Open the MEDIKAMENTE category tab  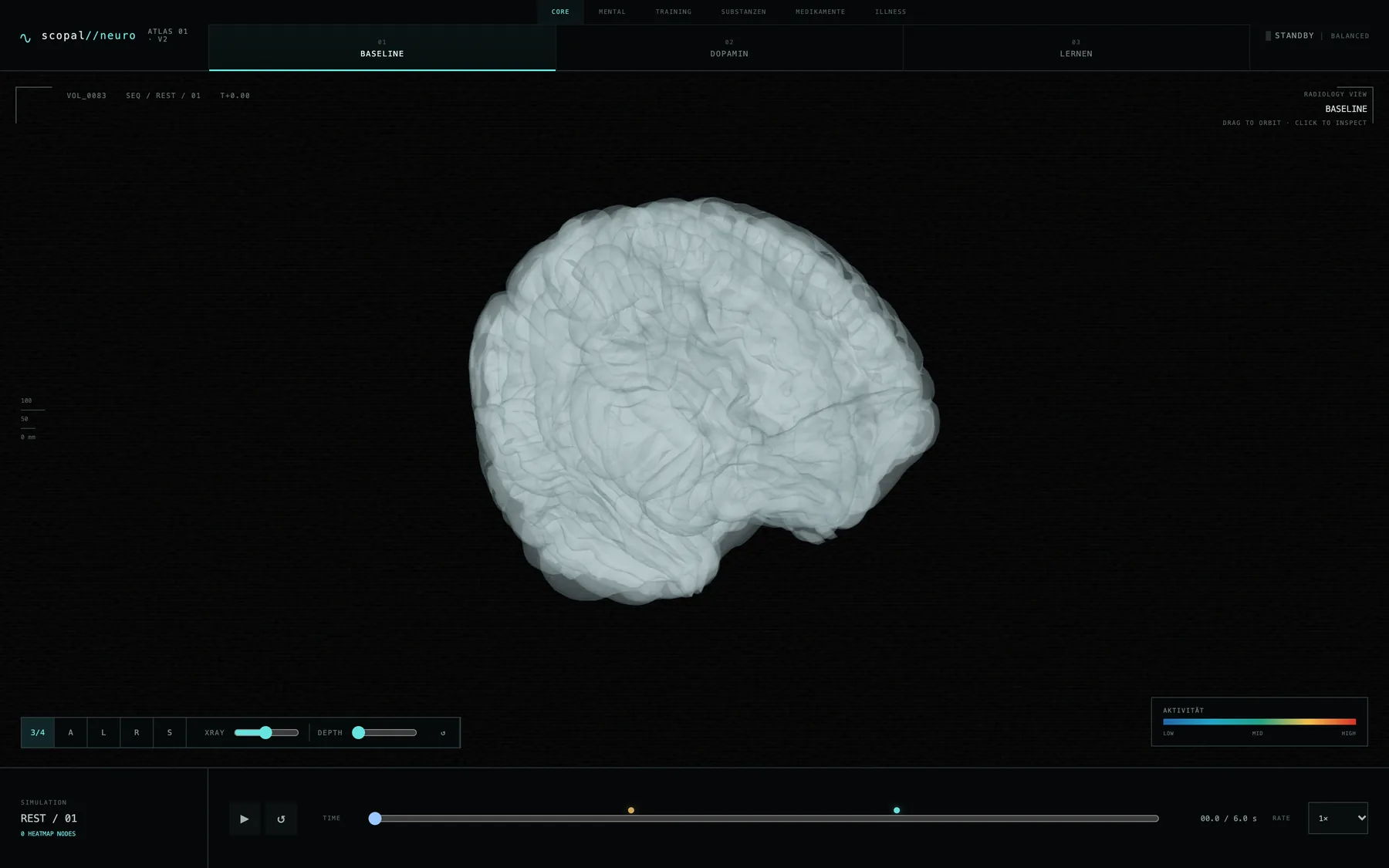click(820, 12)
